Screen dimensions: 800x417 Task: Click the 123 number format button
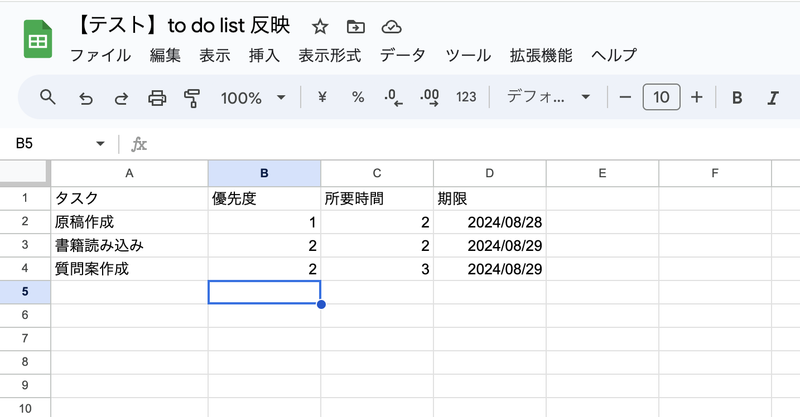pyautogui.click(x=465, y=97)
